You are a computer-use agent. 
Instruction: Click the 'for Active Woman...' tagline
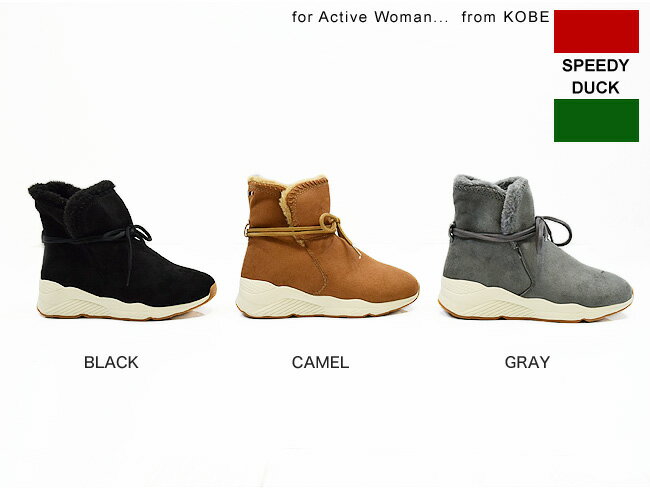(x=370, y=17)
